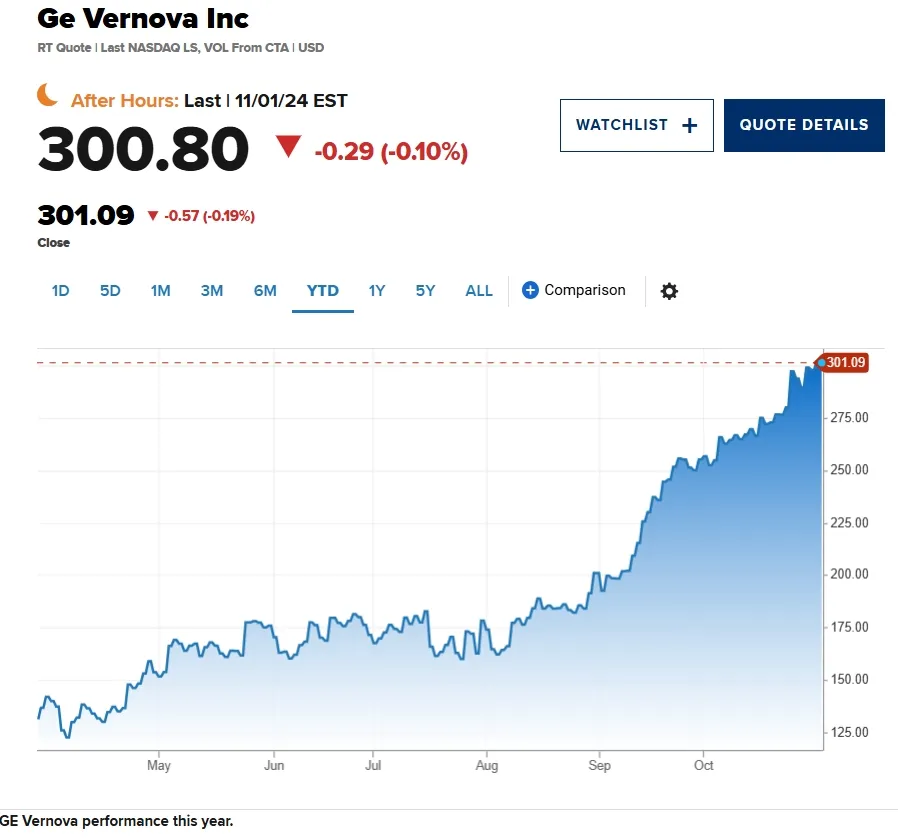898x838 pixels.
Task: Click the plus icon in Watchlist button
Action: (x=690, y=125)
